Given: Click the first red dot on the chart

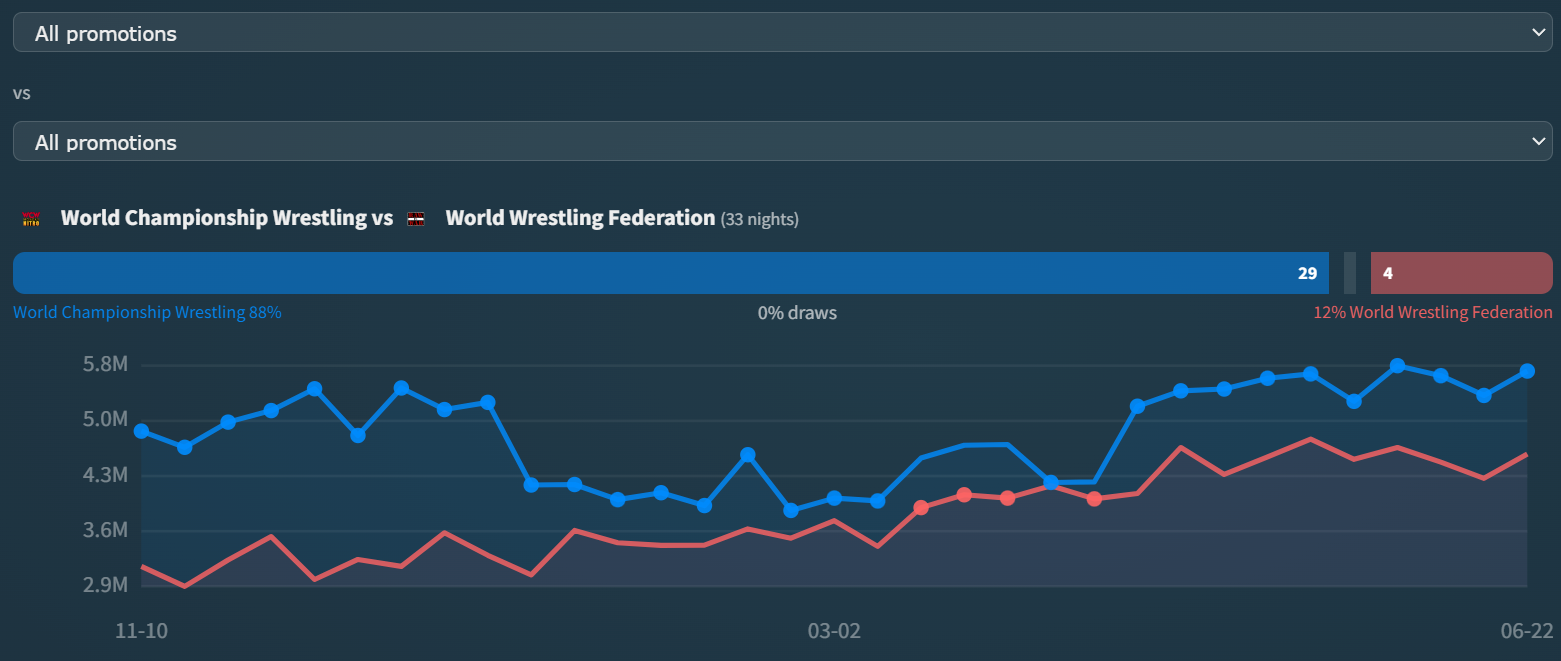Looking at the screenshot, I should tap(921, 508).
